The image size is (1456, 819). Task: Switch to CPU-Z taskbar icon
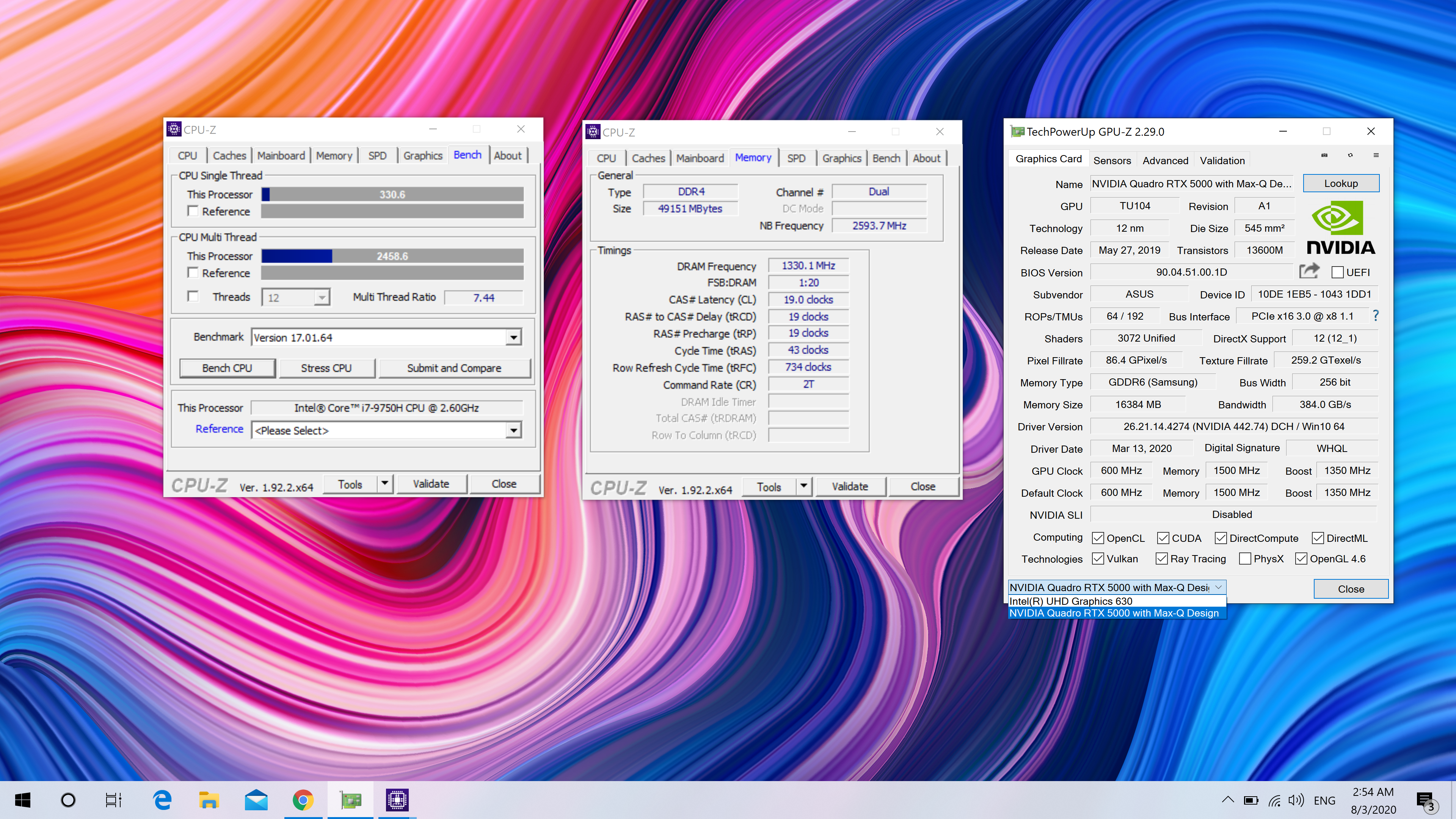(x=397, y=800)
